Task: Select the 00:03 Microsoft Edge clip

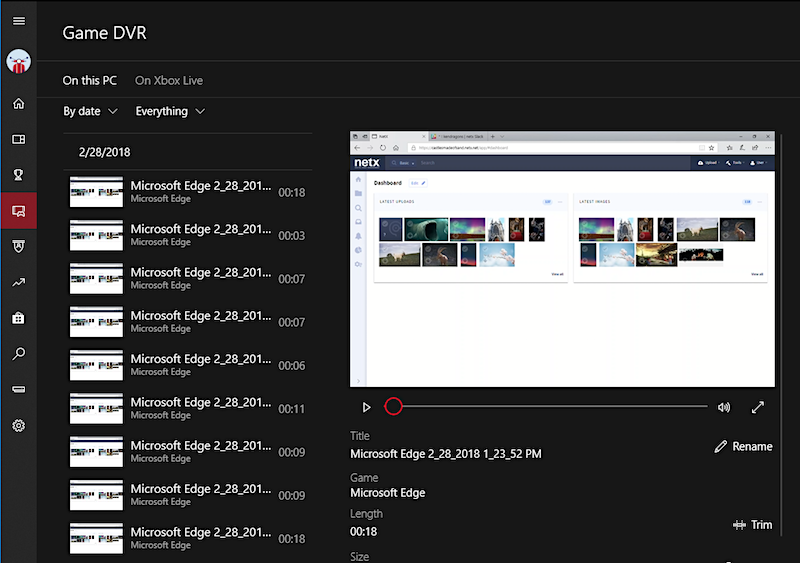Action: 188,235
